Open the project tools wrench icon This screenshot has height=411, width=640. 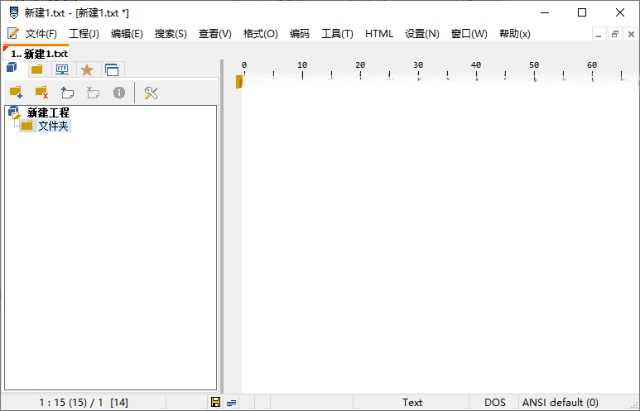(151, 93)
